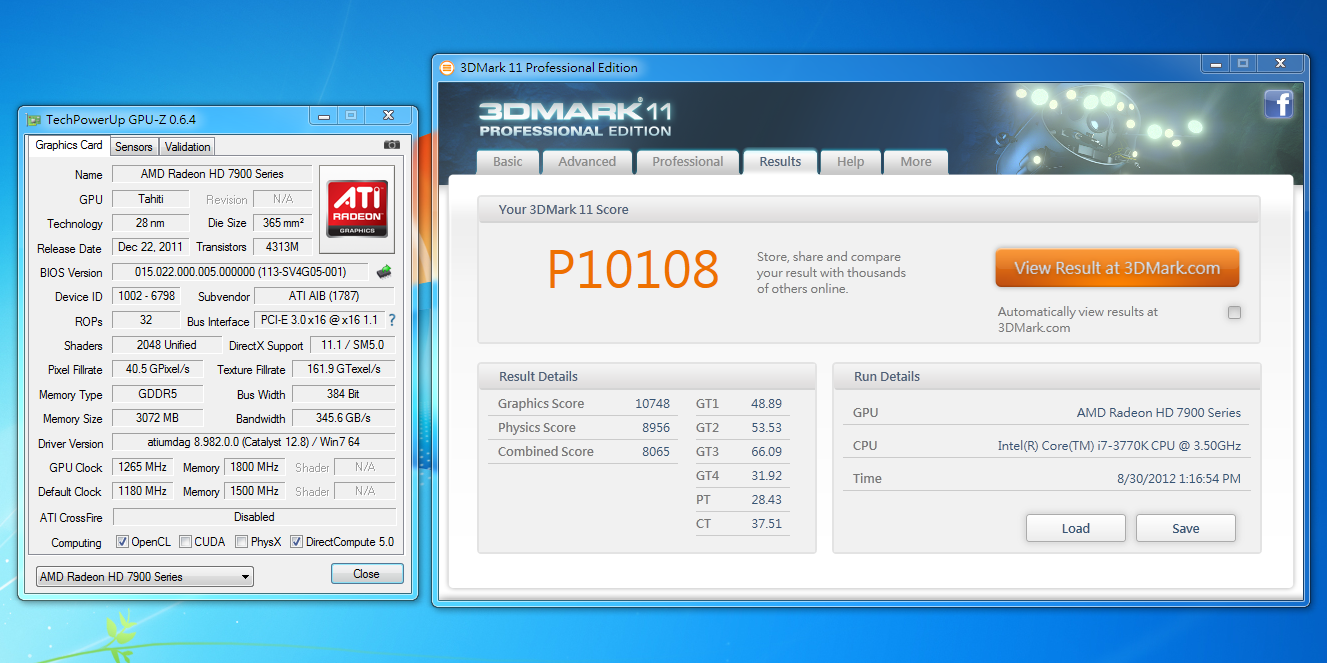Click the Graphics Score value 10748
1327x663 pixels.
(652, 404)
